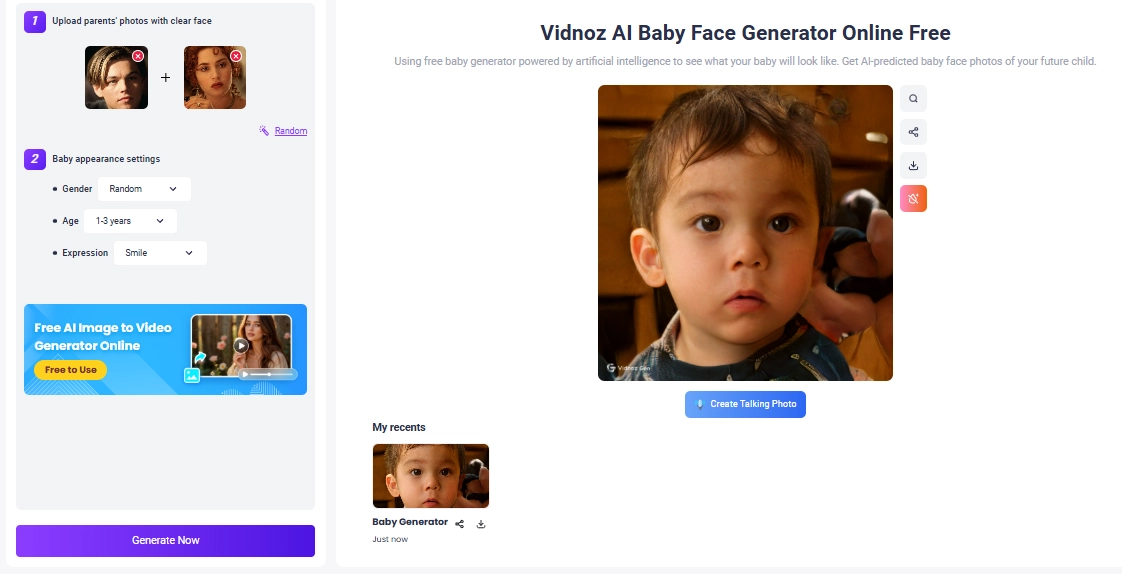Image resolution: width=1122 pixels, height=574 pixels.
Task: Remove the second parent's photo
Action: tap(236, 56)
